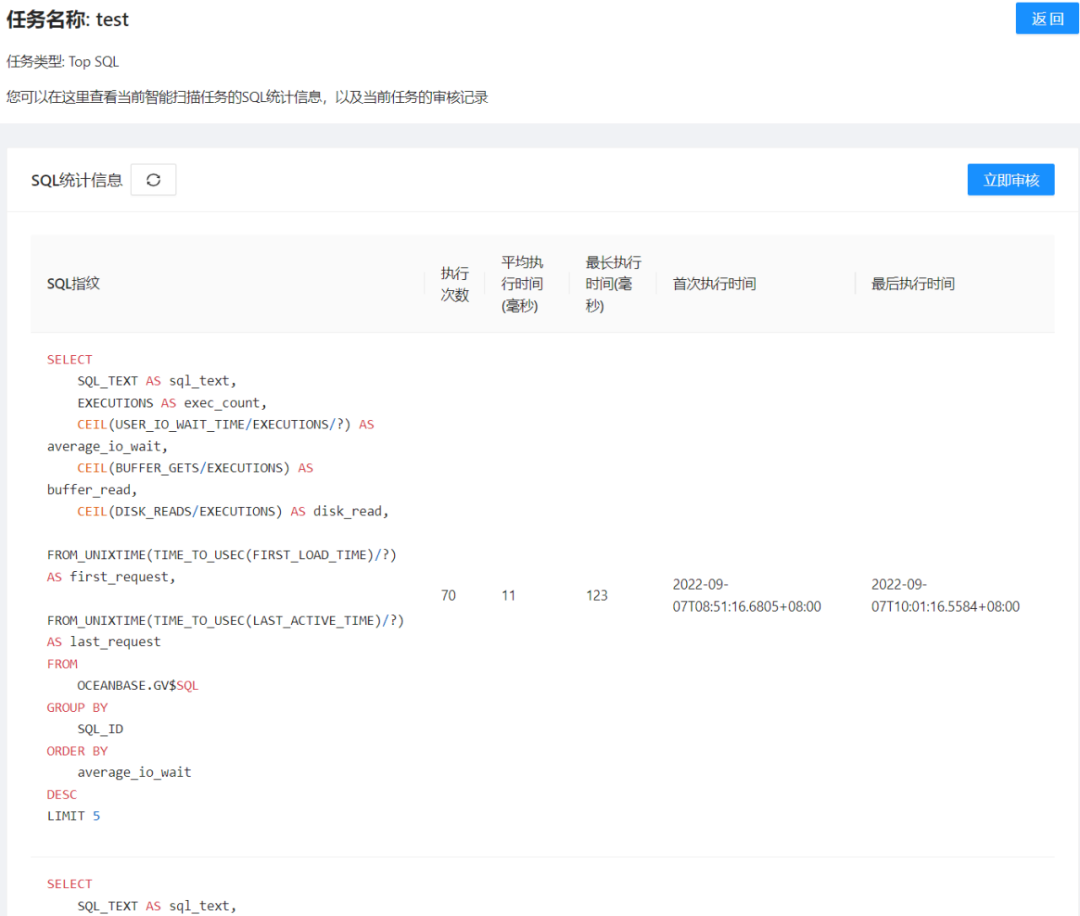
Task: Click the 任务名称: test title
Action: coord(68,19)
